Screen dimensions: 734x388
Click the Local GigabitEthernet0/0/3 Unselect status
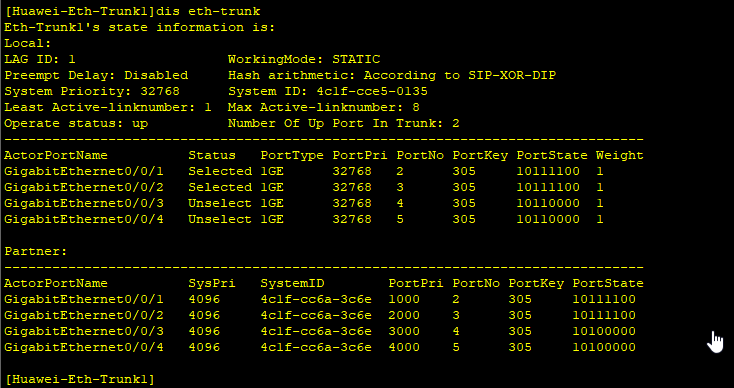click(x=220, y=203)
